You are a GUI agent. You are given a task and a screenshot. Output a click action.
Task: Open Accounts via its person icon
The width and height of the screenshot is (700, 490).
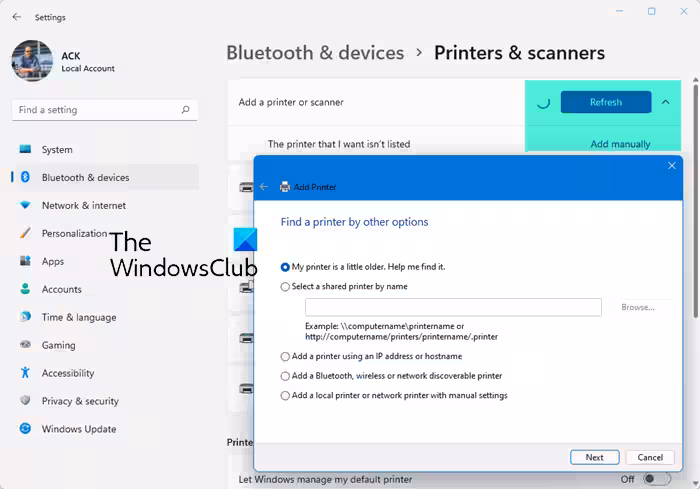pyautogui.click(x=25, y=290)
